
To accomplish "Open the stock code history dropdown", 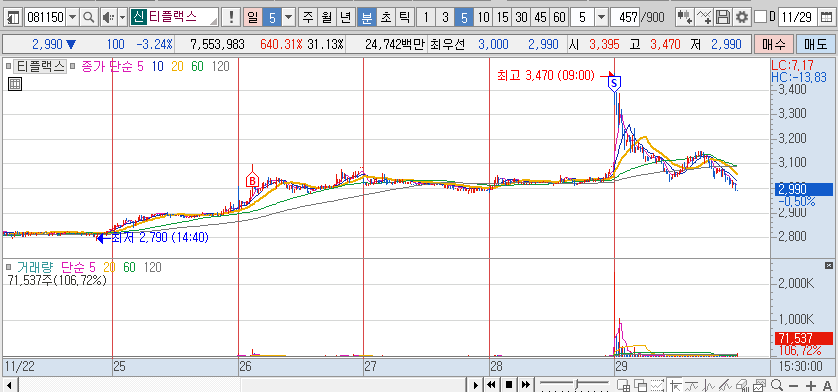I will point(72,18).
